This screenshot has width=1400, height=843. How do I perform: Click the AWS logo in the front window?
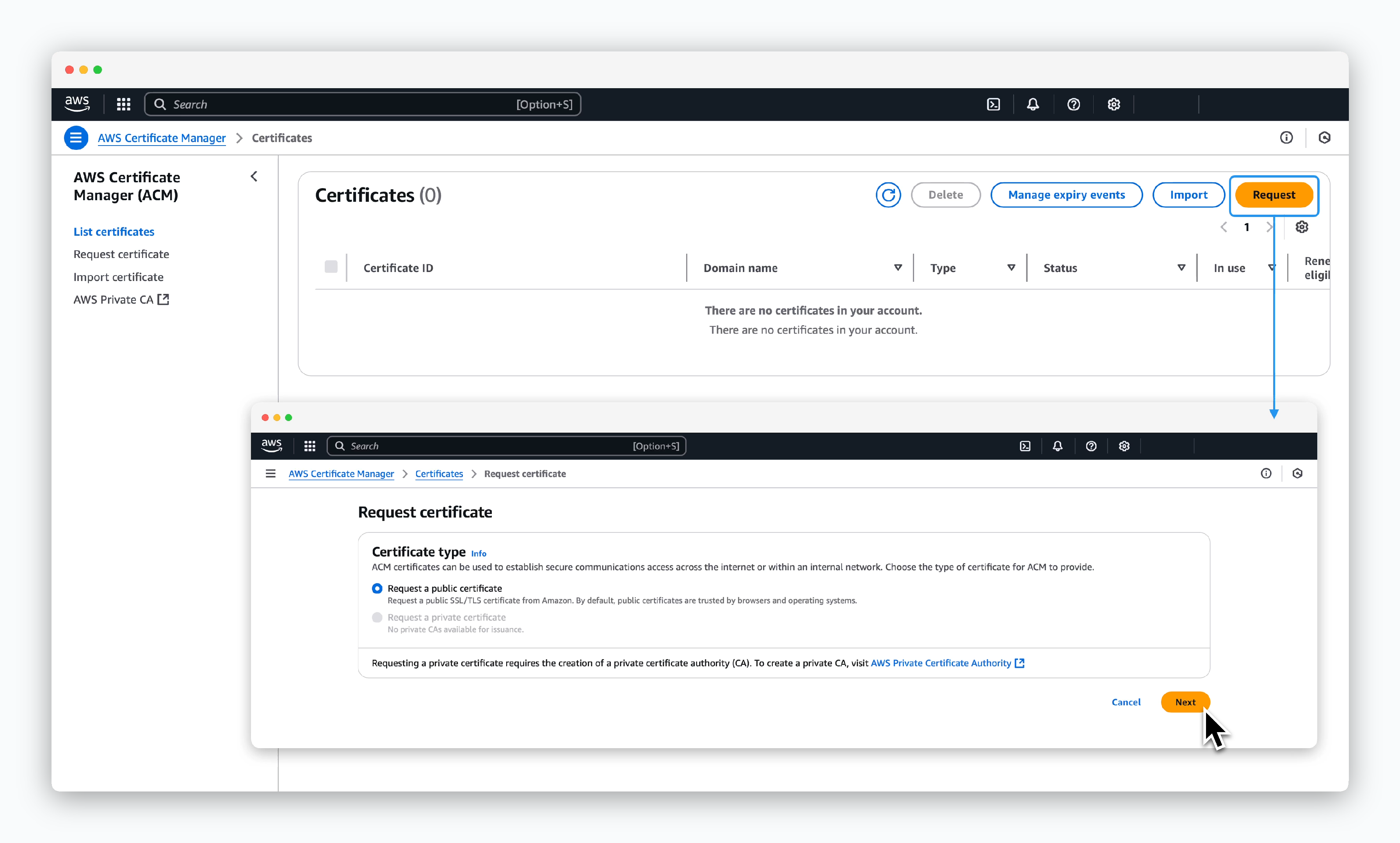pyautogui.click(x=272, y=445)
